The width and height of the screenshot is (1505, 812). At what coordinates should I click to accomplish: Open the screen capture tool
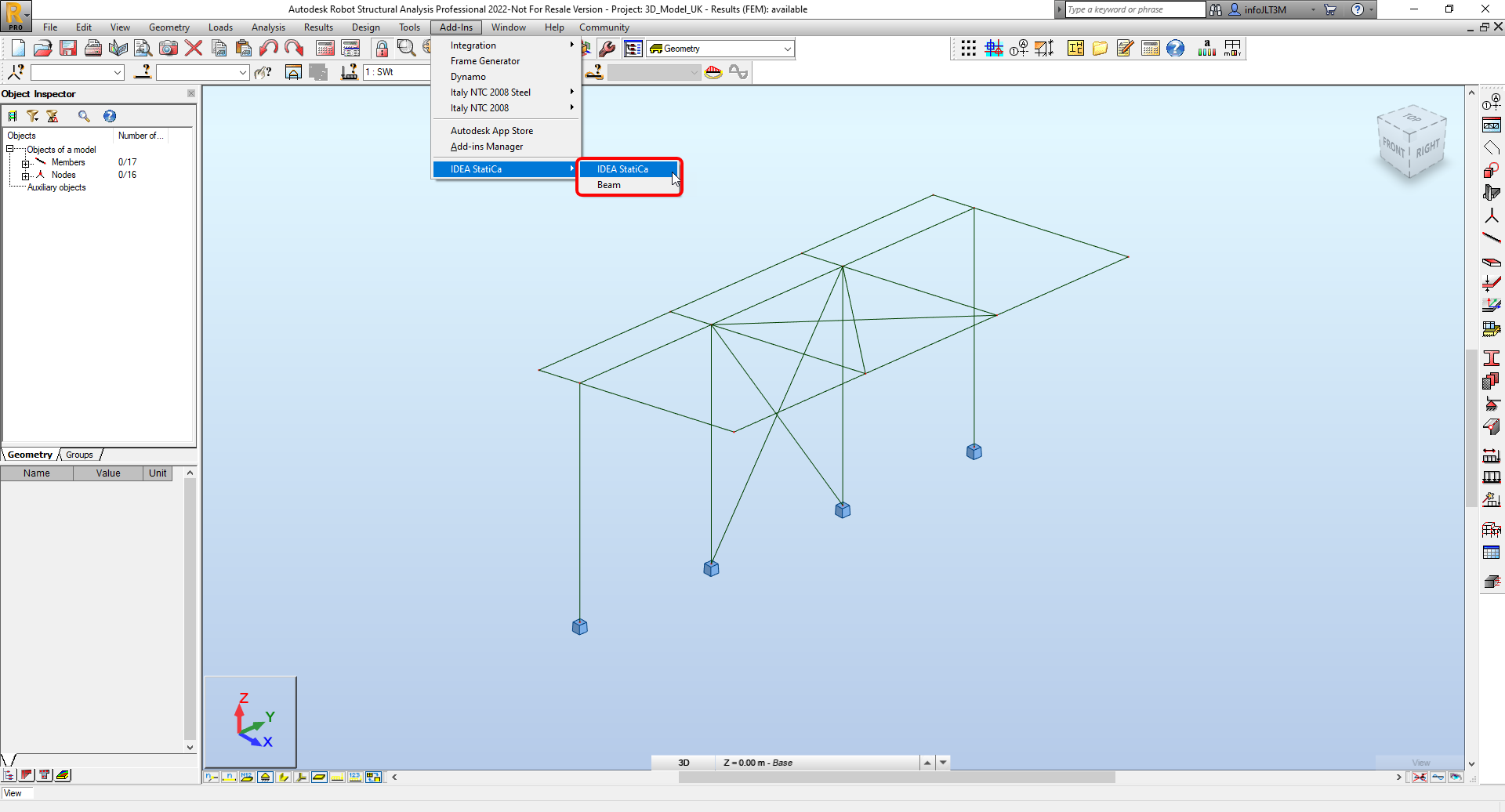point(168,48)
